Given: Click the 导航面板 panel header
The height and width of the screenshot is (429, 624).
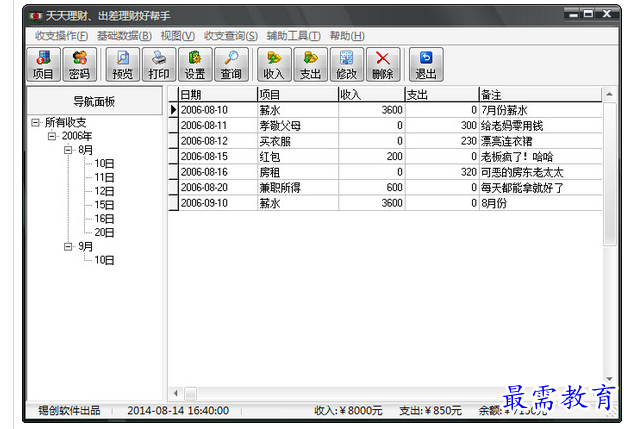Looking at the screenshot, I should tap(94, 101).
